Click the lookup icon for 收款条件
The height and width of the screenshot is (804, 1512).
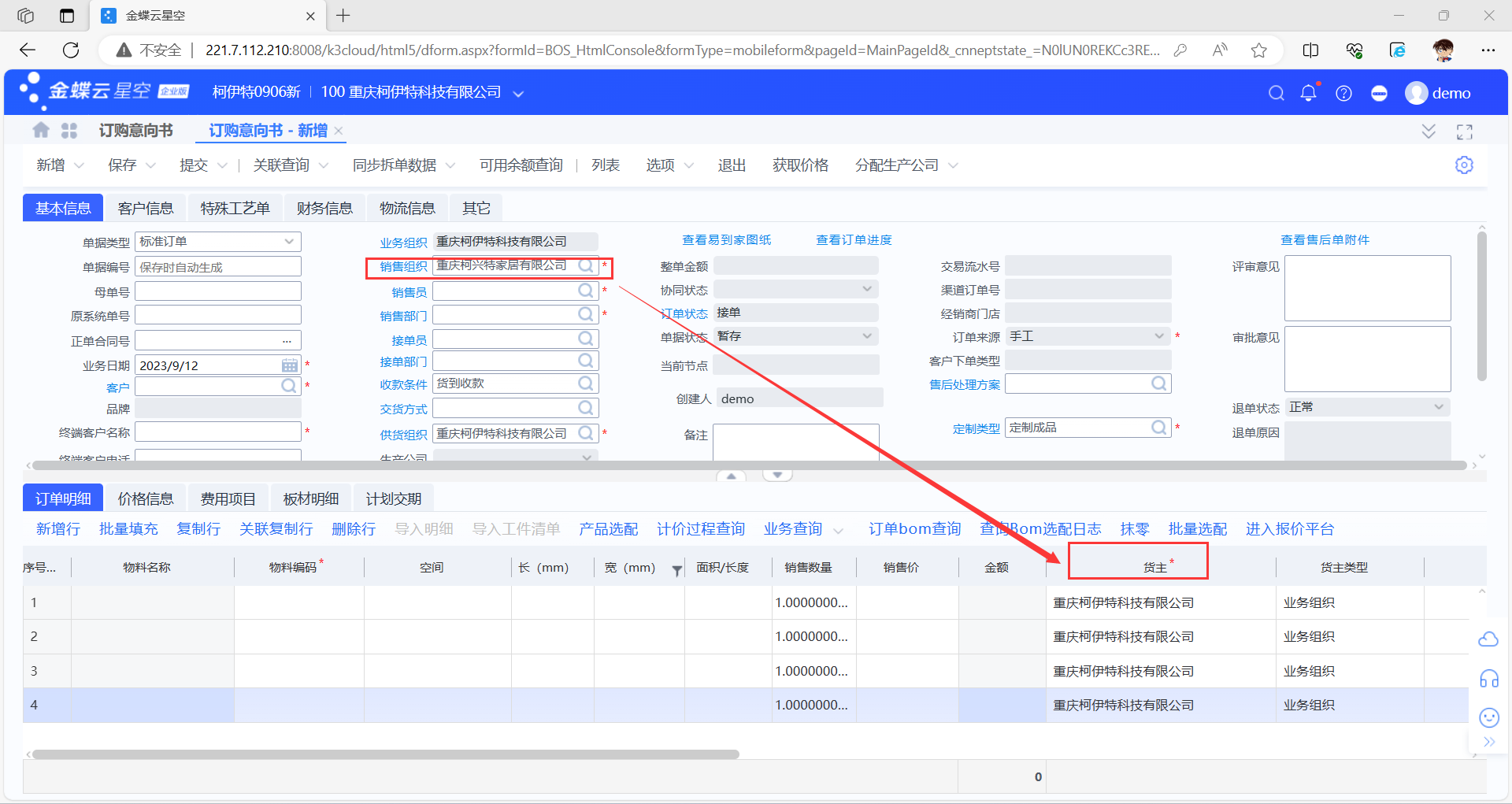586,383
